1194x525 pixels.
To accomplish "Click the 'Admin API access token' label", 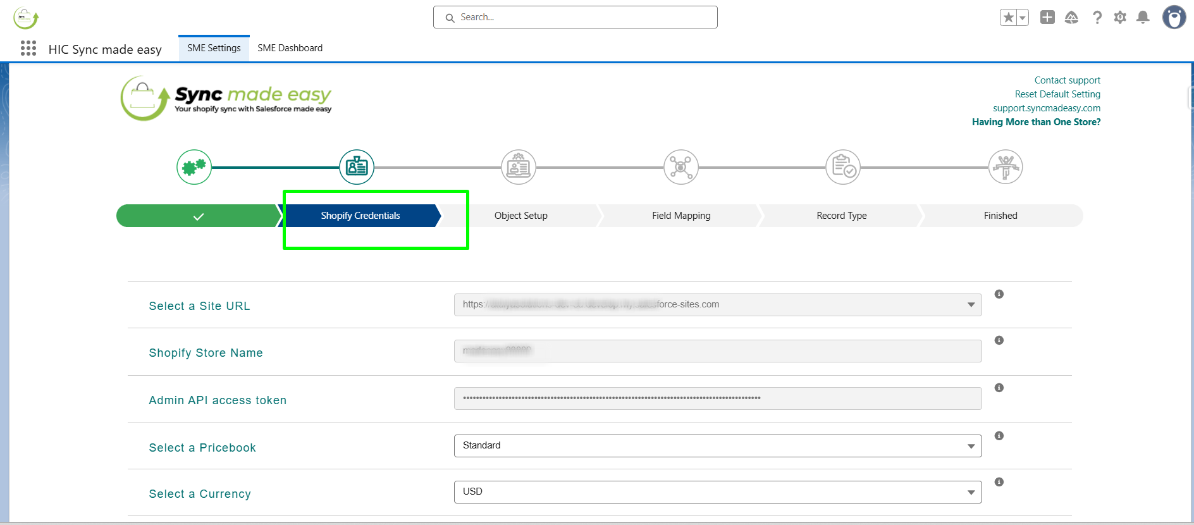I will [218, 400].
